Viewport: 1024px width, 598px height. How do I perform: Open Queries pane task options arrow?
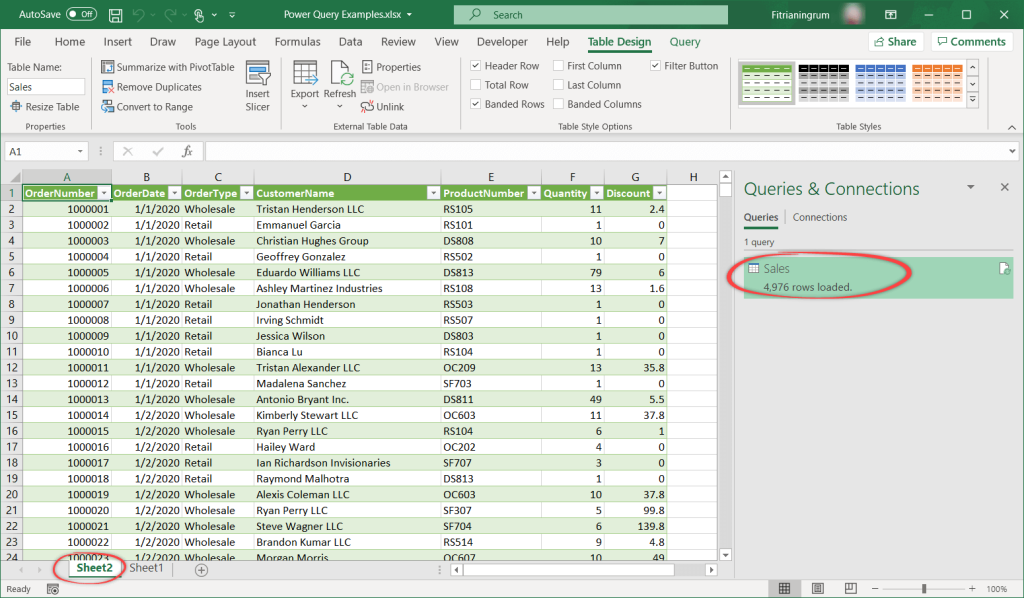970,187
